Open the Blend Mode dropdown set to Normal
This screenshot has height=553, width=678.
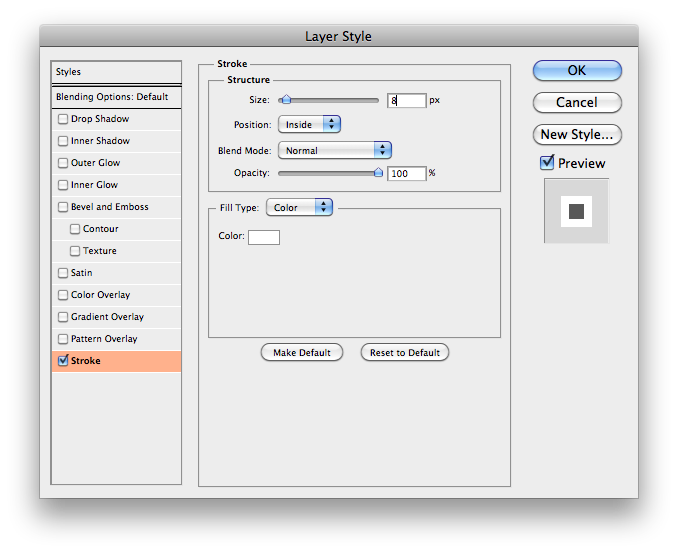tap(335, 150)
